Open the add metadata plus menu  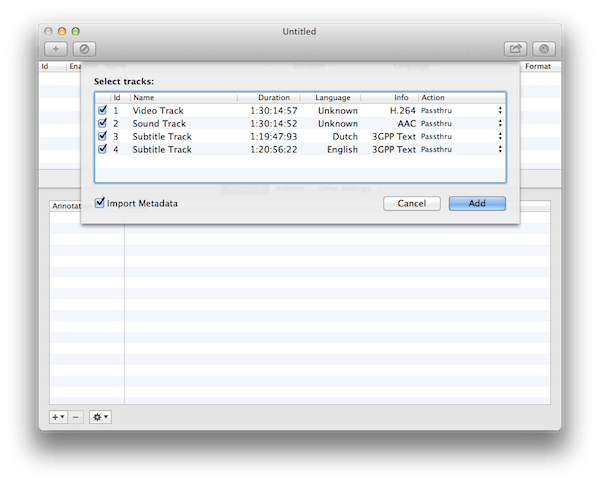tap(58, 417)
